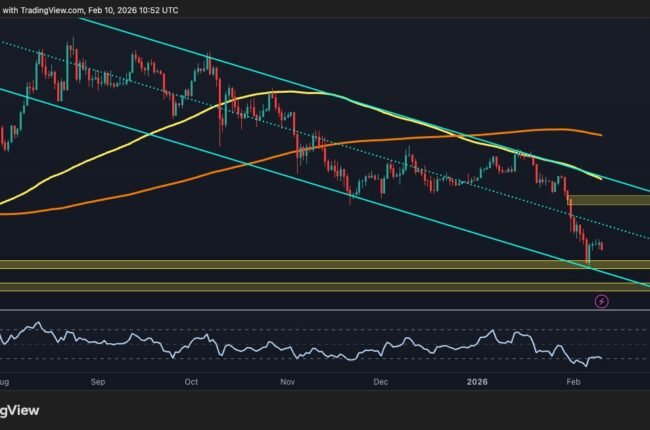This screenshot has width=650, height=430.
Task: Select the Sep label on time axis
Action: coord(98,382)
